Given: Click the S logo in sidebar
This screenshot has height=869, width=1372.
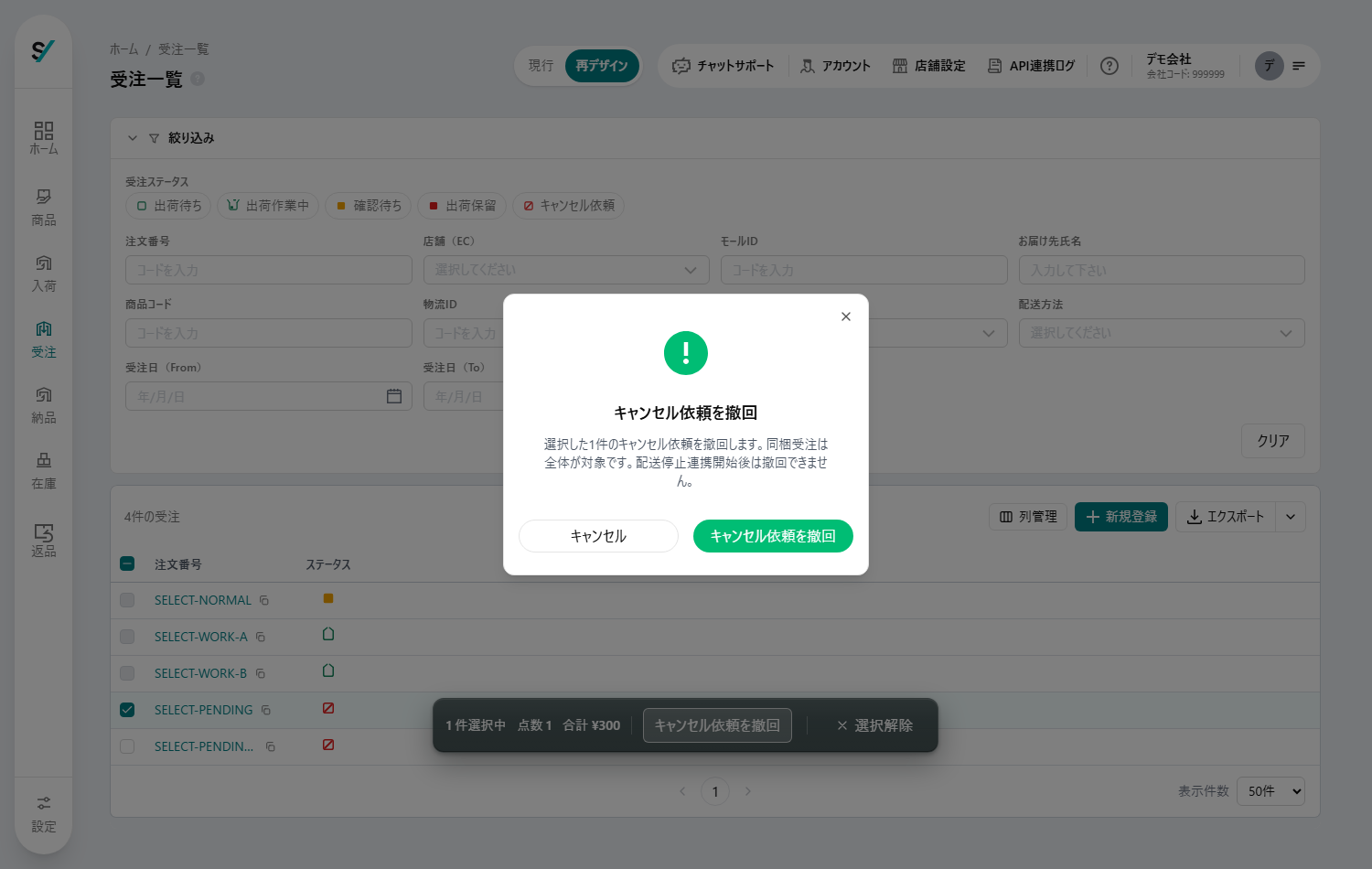Looking at the screenshot, I should click(x=43, y=51).
